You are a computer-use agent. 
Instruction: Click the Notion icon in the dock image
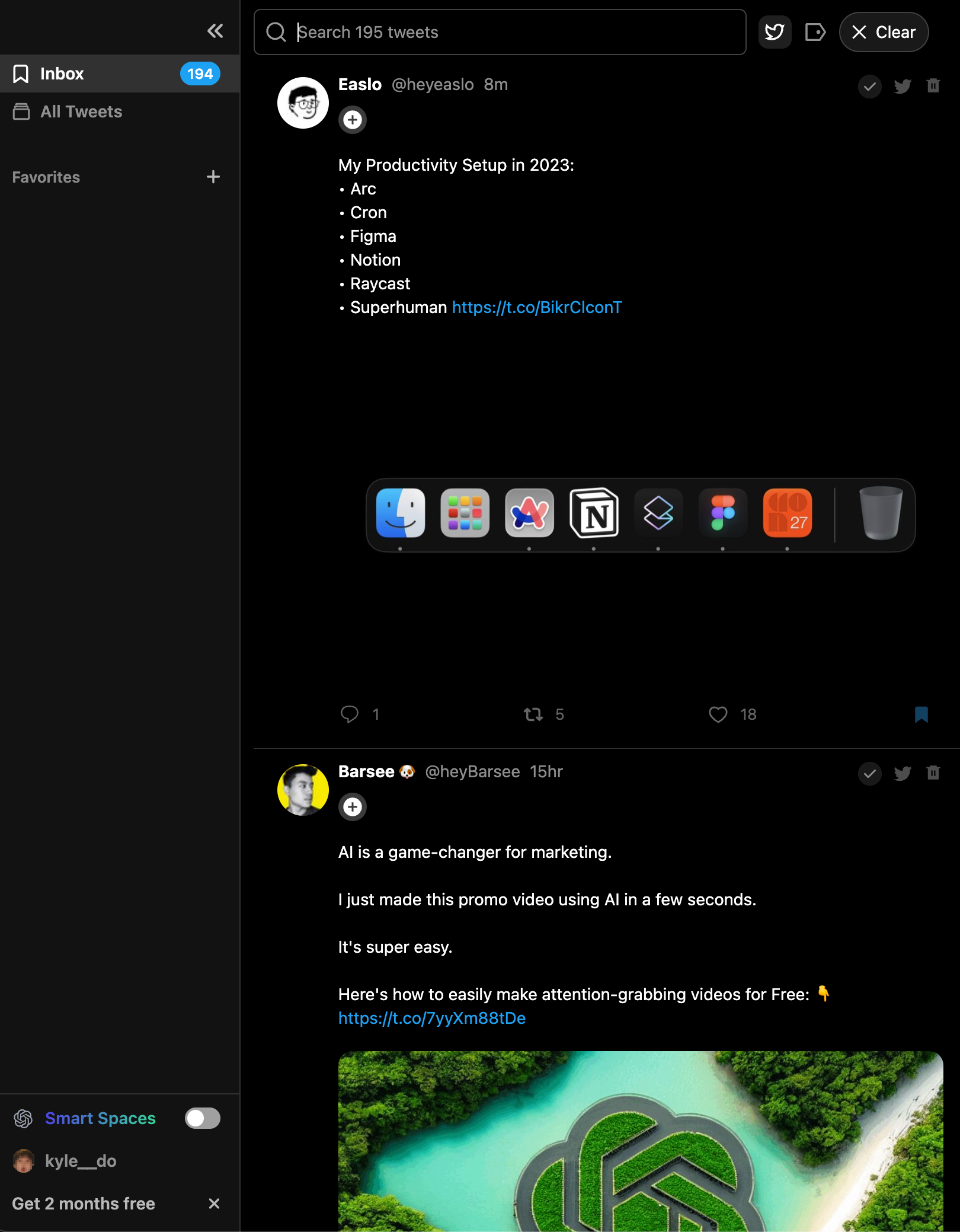tap(594, 513)
